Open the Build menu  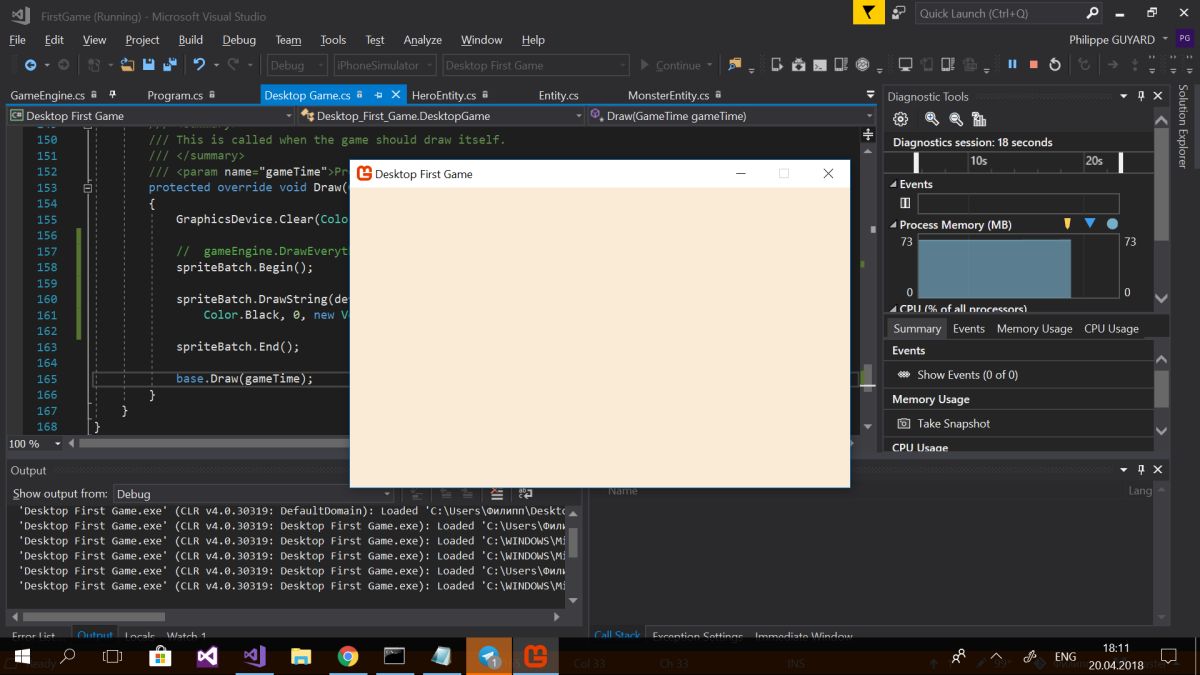point(191,40)
